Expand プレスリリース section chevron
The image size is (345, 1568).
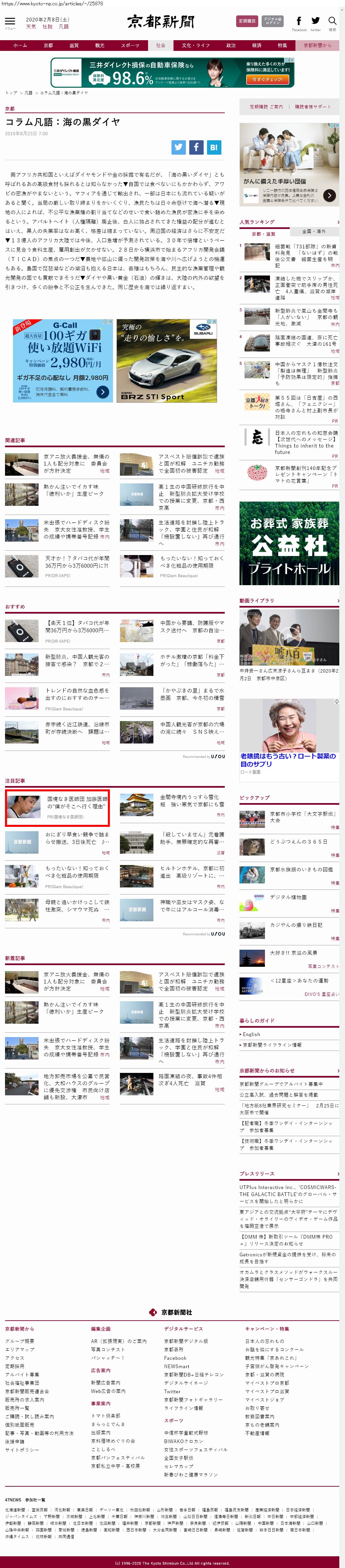pyautogui.click(x=338, y=1174)
